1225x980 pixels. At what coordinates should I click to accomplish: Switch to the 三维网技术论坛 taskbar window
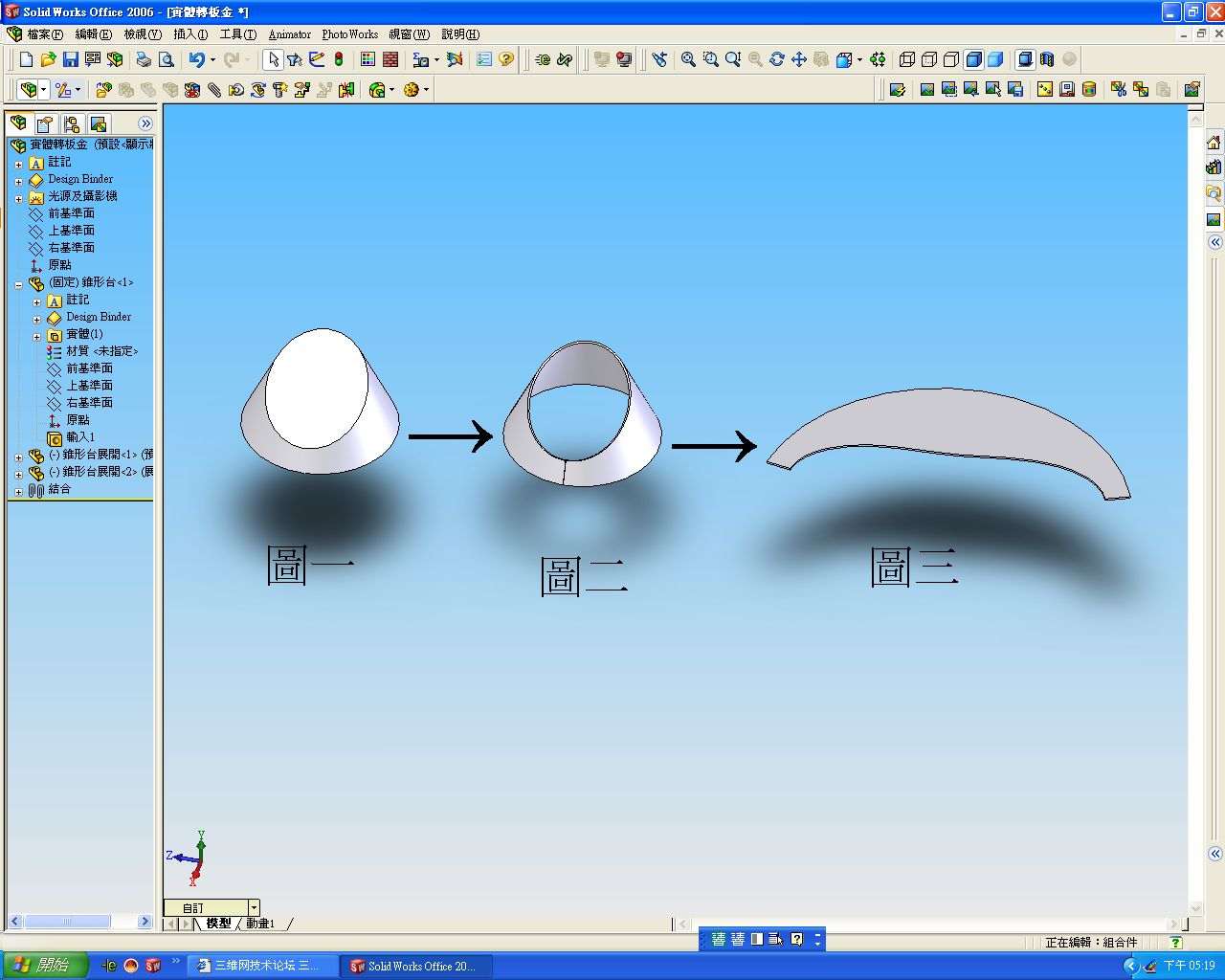click(263, 966)
